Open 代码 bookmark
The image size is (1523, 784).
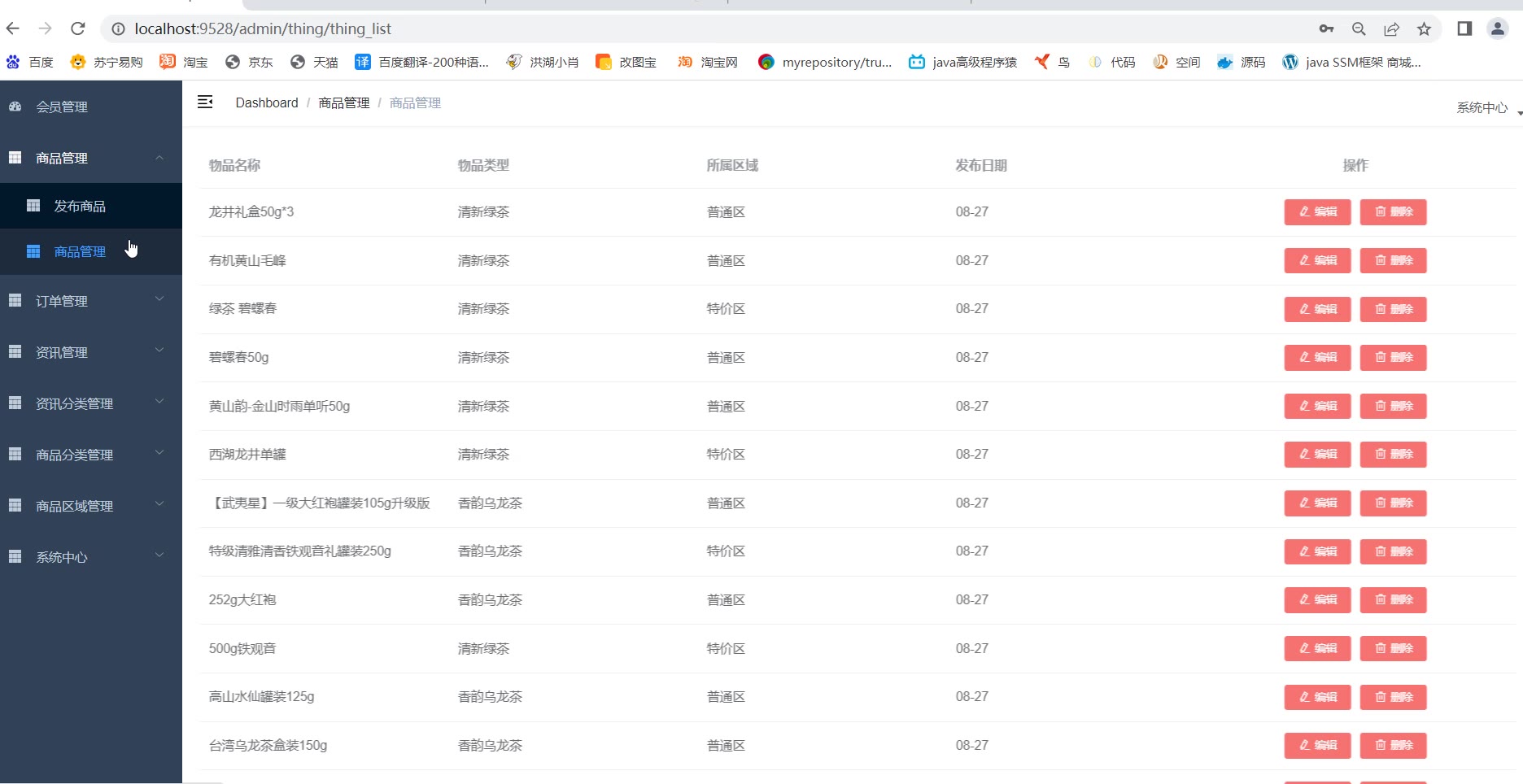[1111, 62]
